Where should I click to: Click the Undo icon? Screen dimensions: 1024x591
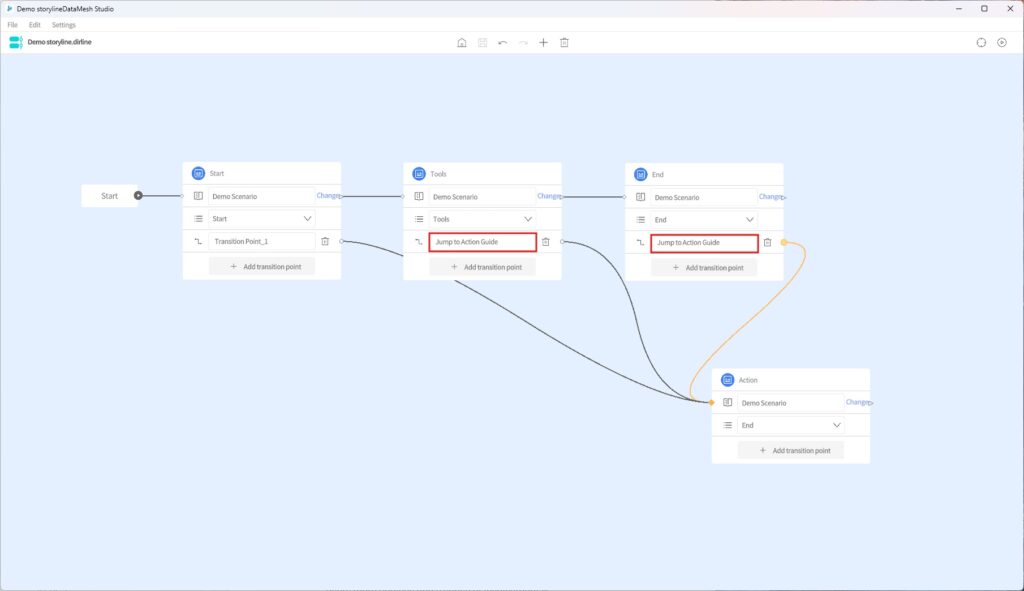point(501,42)
